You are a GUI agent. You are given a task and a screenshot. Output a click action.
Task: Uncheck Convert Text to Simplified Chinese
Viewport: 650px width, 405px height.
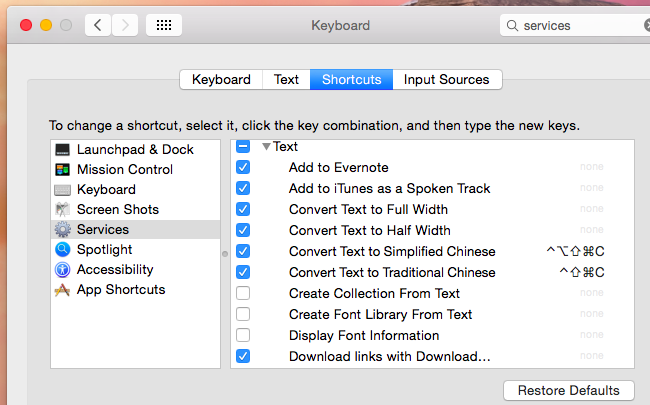243,251
